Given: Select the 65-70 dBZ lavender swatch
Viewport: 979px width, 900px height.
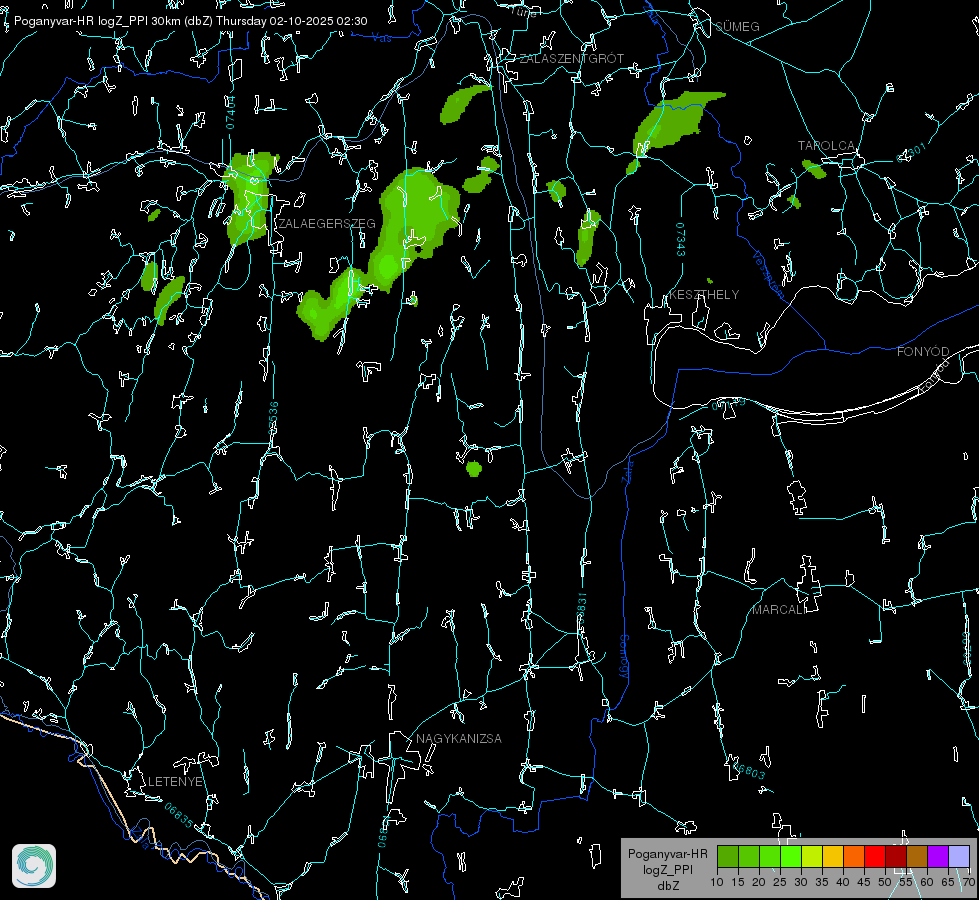Looking at the screenshot, I should 958,856.
